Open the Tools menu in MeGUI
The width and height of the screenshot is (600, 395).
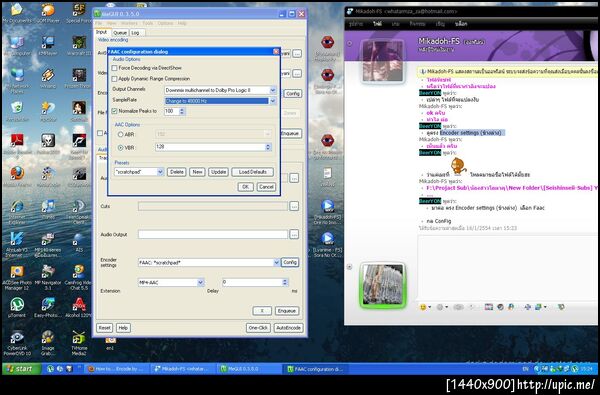point(147,23)
